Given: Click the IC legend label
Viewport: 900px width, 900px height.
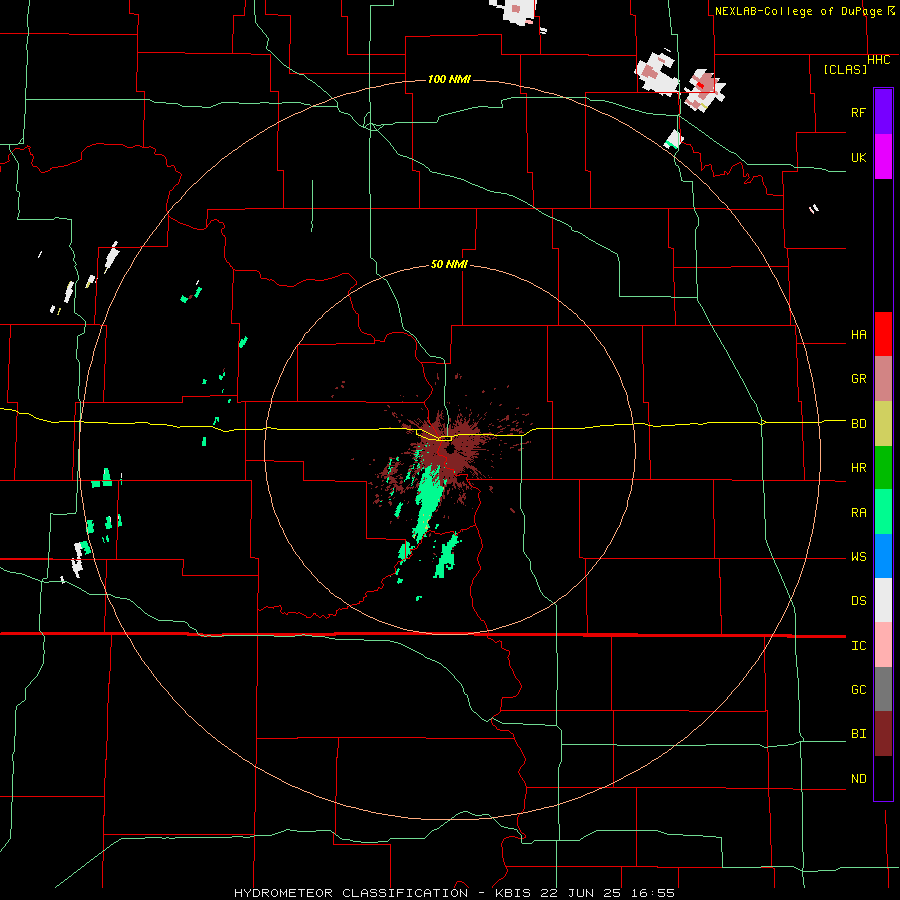Looking at the screenshot, I should (858, 646).
